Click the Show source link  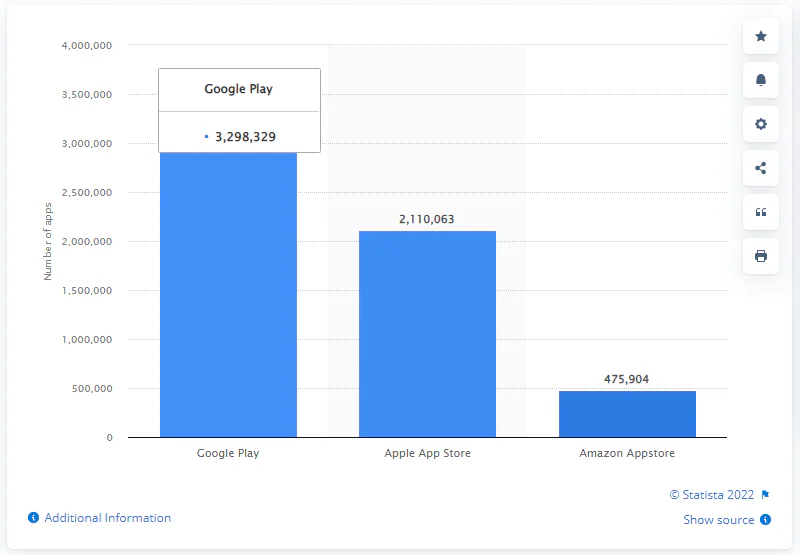point(718,520)
